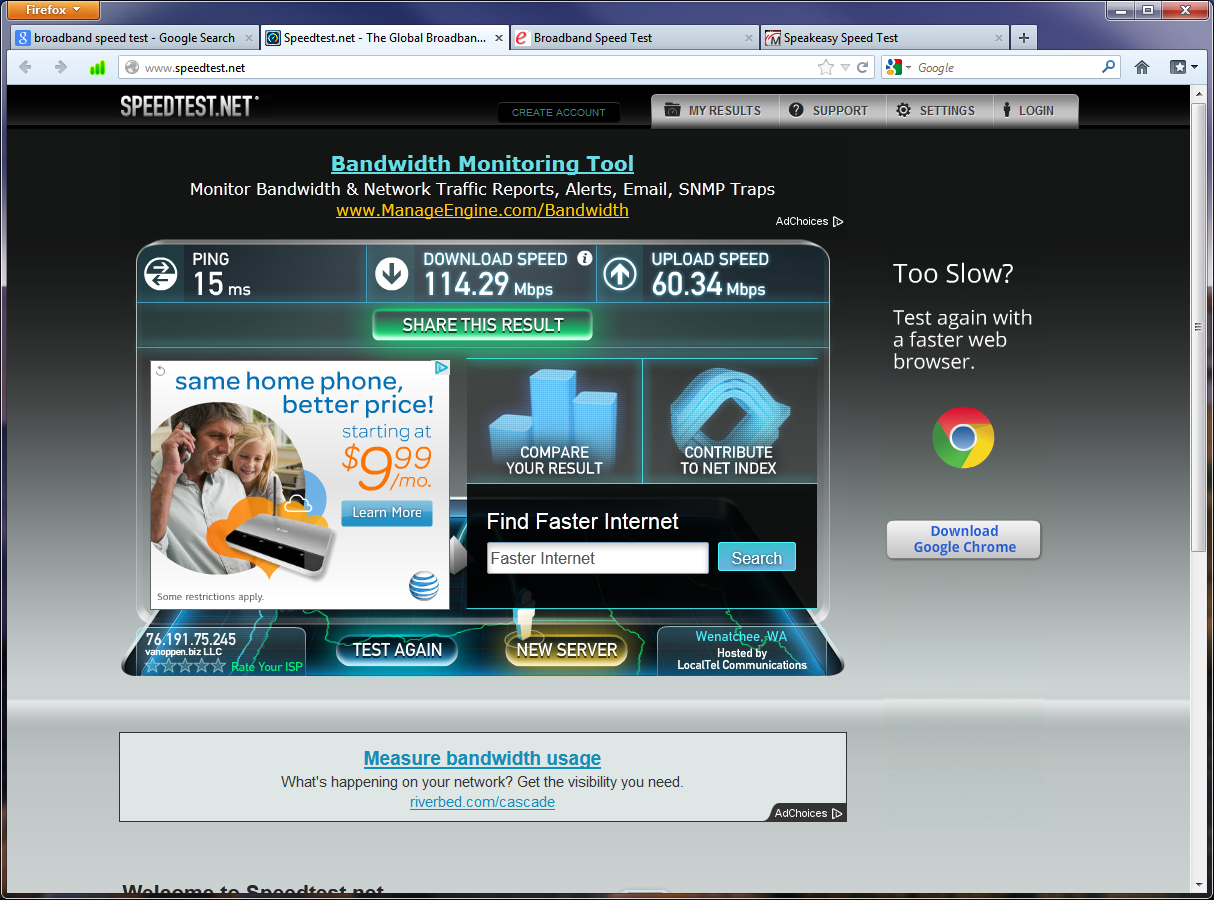Click the reload page icon
1214x900 pixels.
click(862, 68)
